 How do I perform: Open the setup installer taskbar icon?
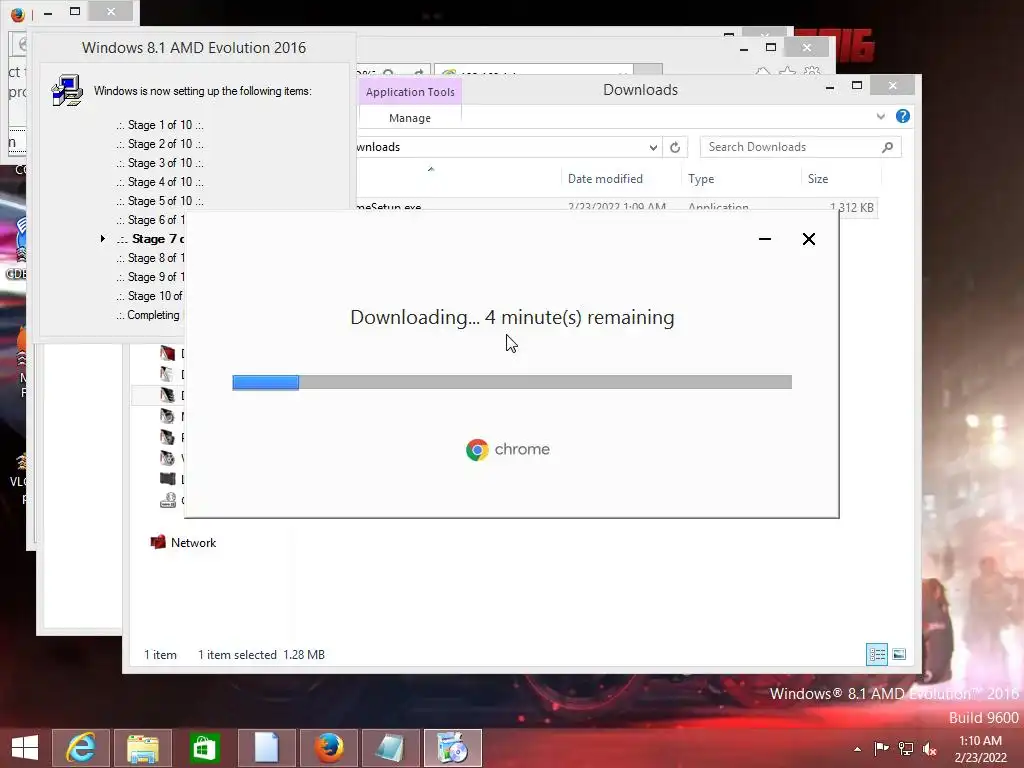click(453, 748)
